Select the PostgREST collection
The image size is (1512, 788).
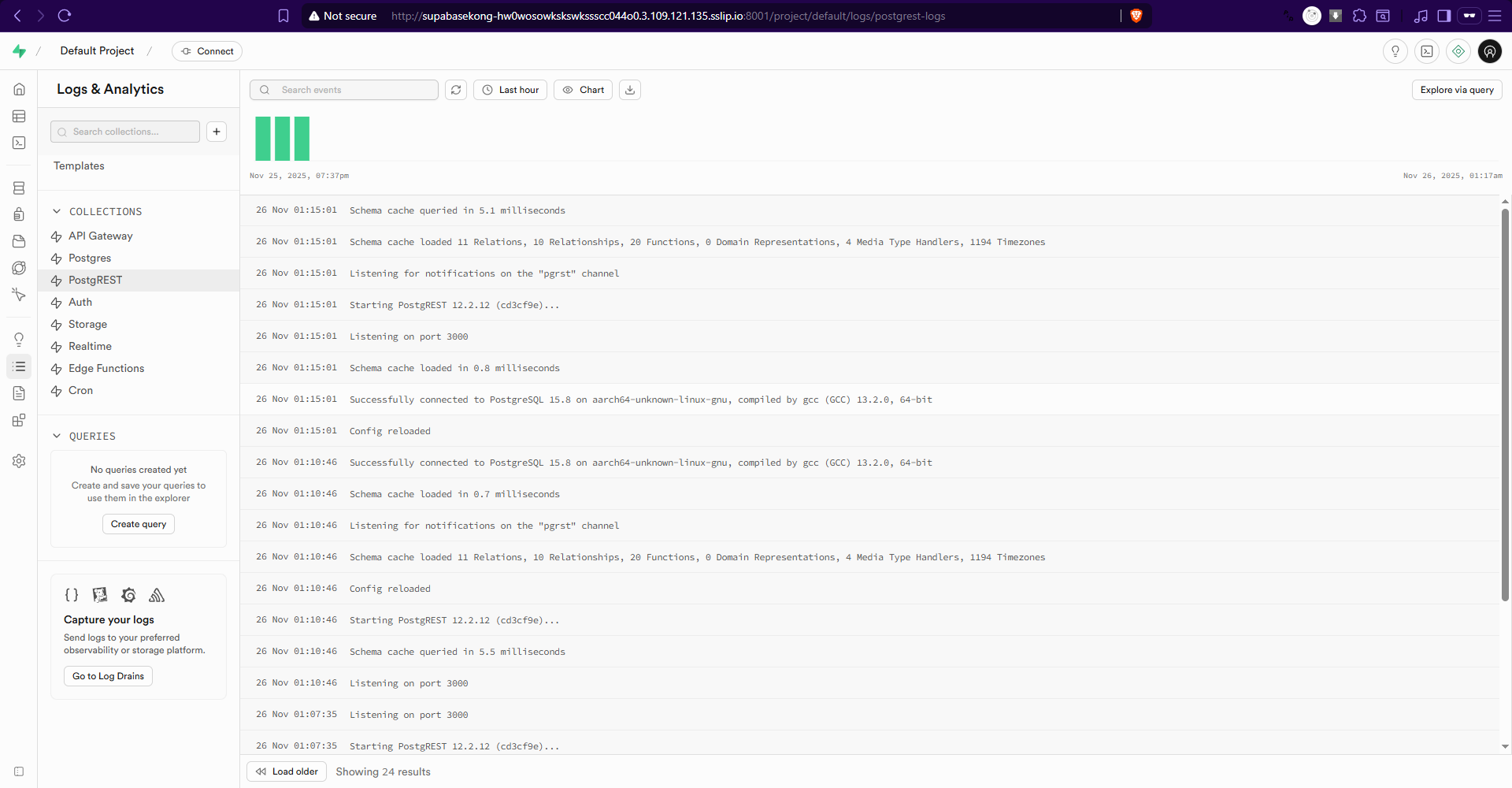[x=139, y=281]
